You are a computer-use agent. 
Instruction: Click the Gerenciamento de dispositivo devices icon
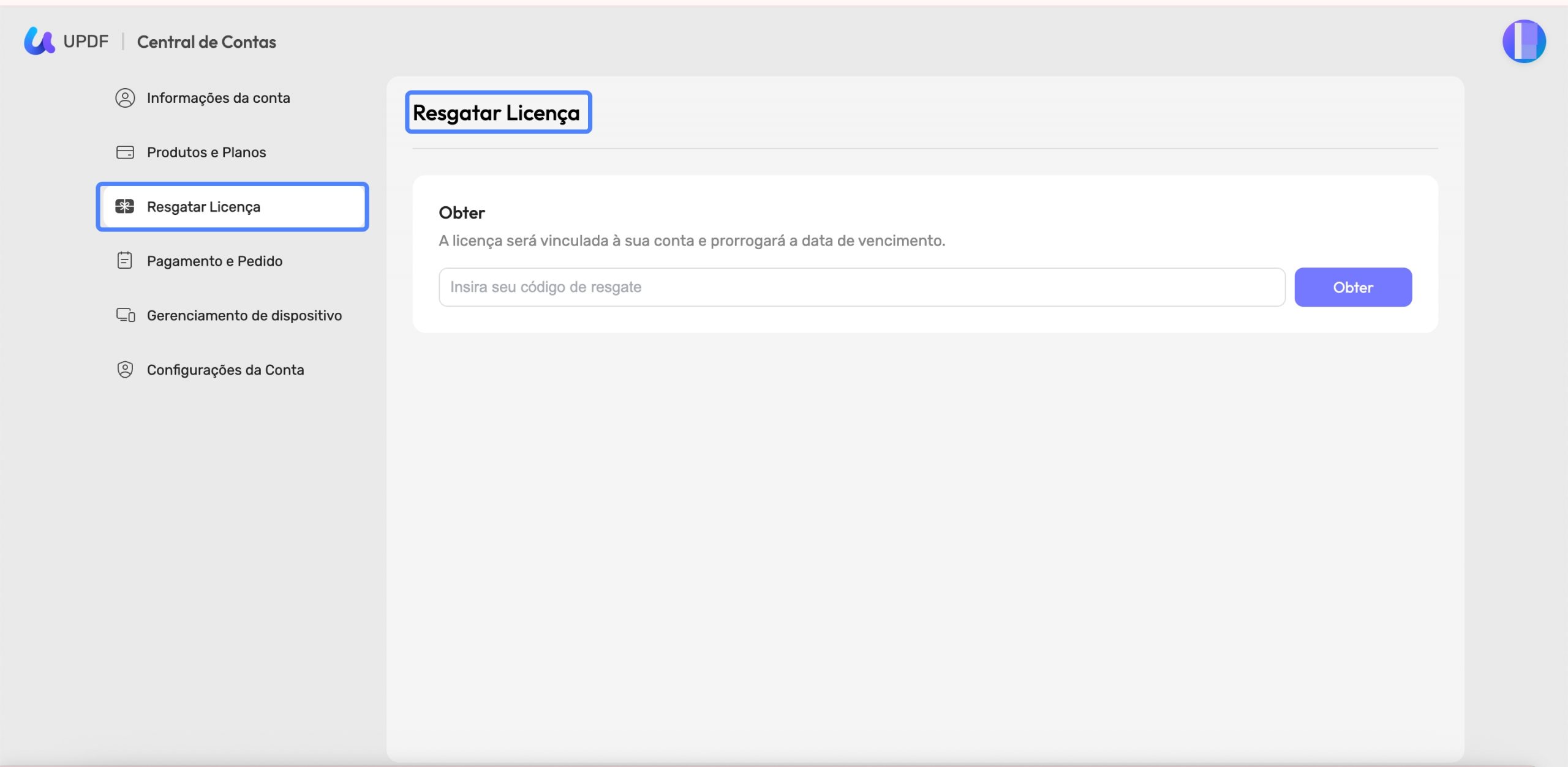pos(126,315)
